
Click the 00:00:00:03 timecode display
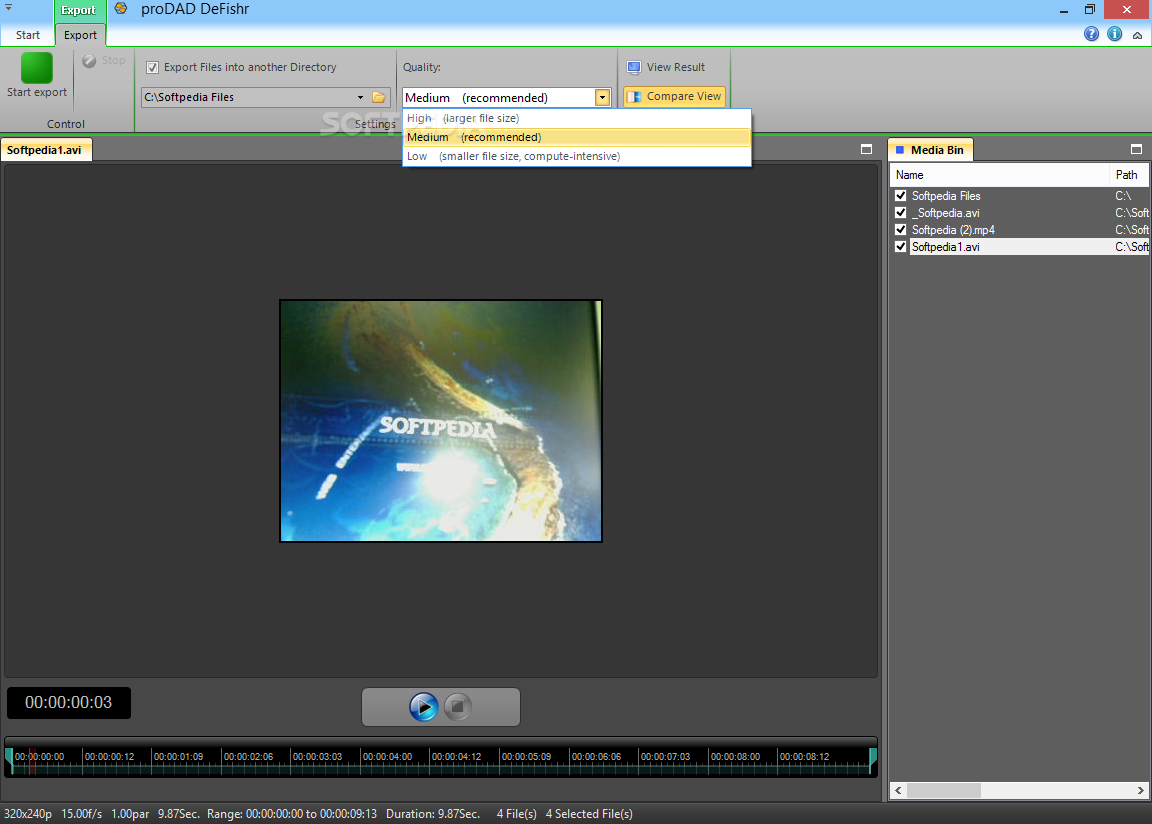69,703
